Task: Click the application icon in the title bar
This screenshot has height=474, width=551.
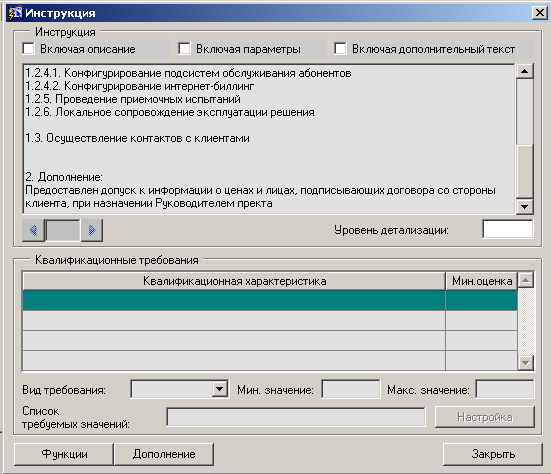Action: 15,13
